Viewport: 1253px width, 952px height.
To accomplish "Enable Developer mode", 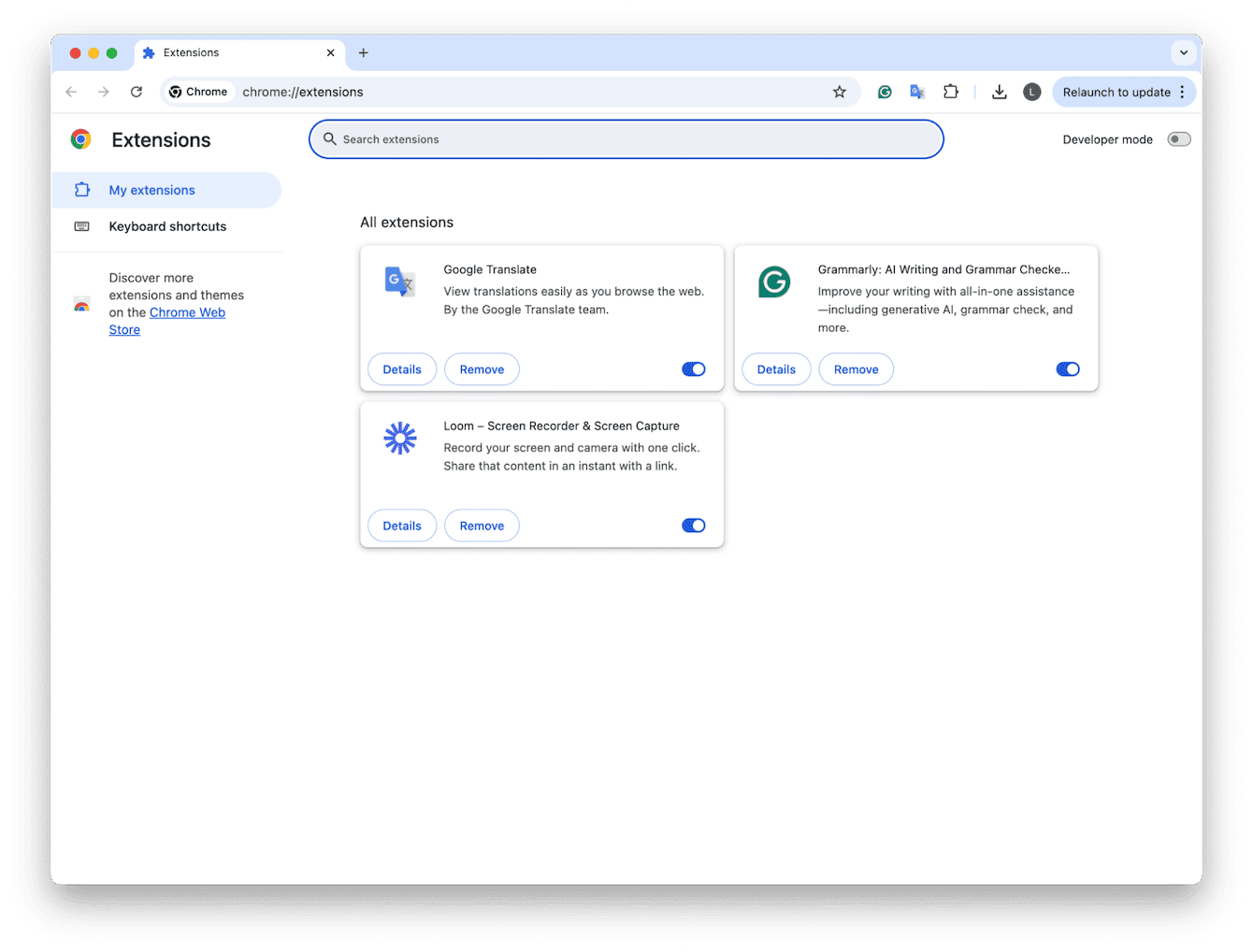I will coord(1178,138).
